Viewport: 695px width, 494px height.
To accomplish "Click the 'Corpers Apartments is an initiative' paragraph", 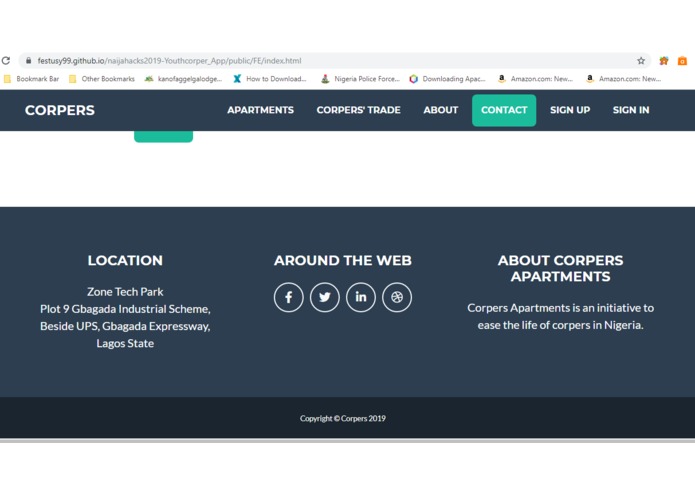I will (560, 316).
